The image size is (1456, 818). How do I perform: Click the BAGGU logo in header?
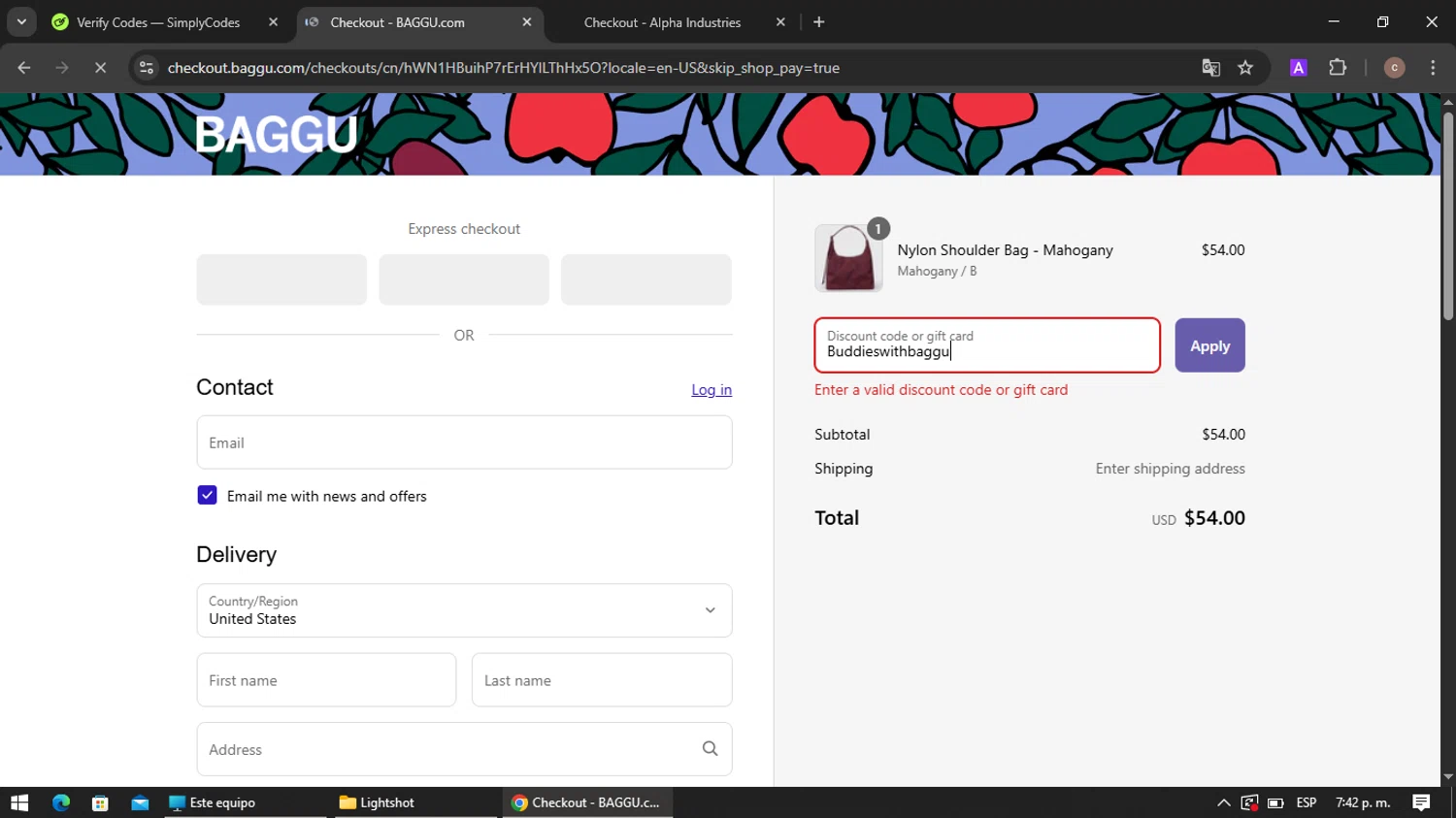(x=277, y=135)
